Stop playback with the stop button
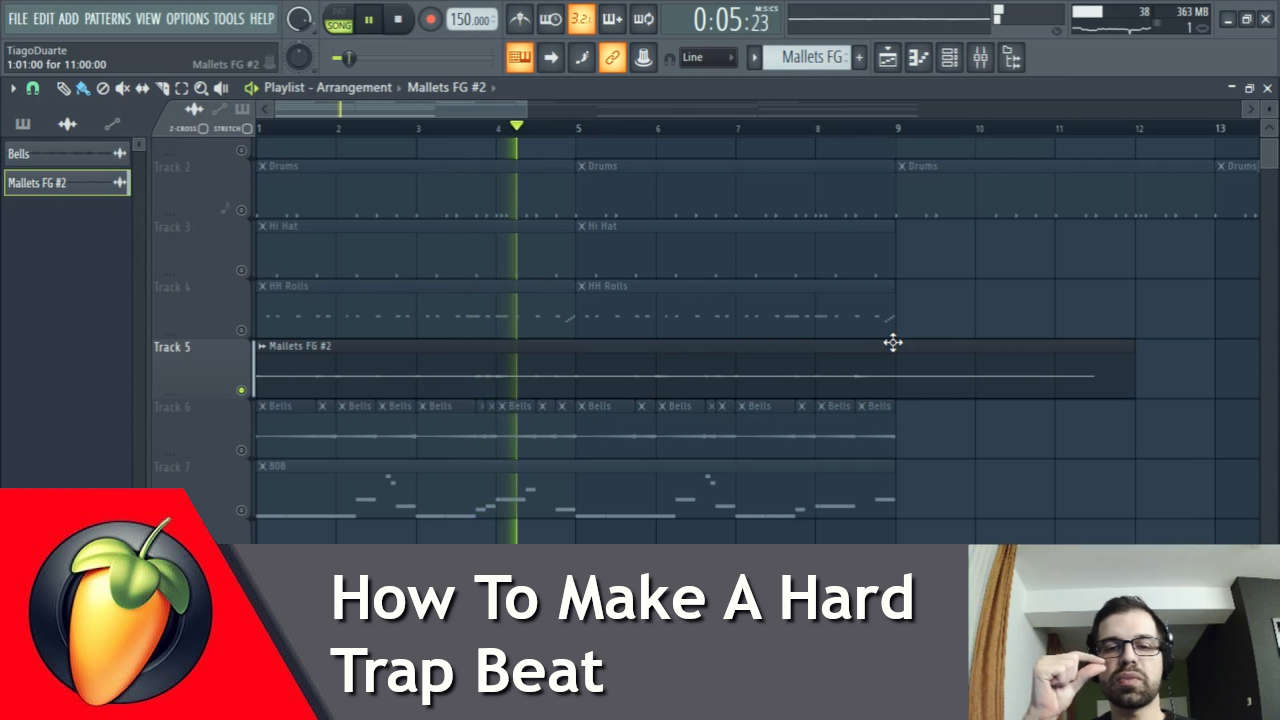This screenshot has height=720, width=1280. click(x=398, y=19)
